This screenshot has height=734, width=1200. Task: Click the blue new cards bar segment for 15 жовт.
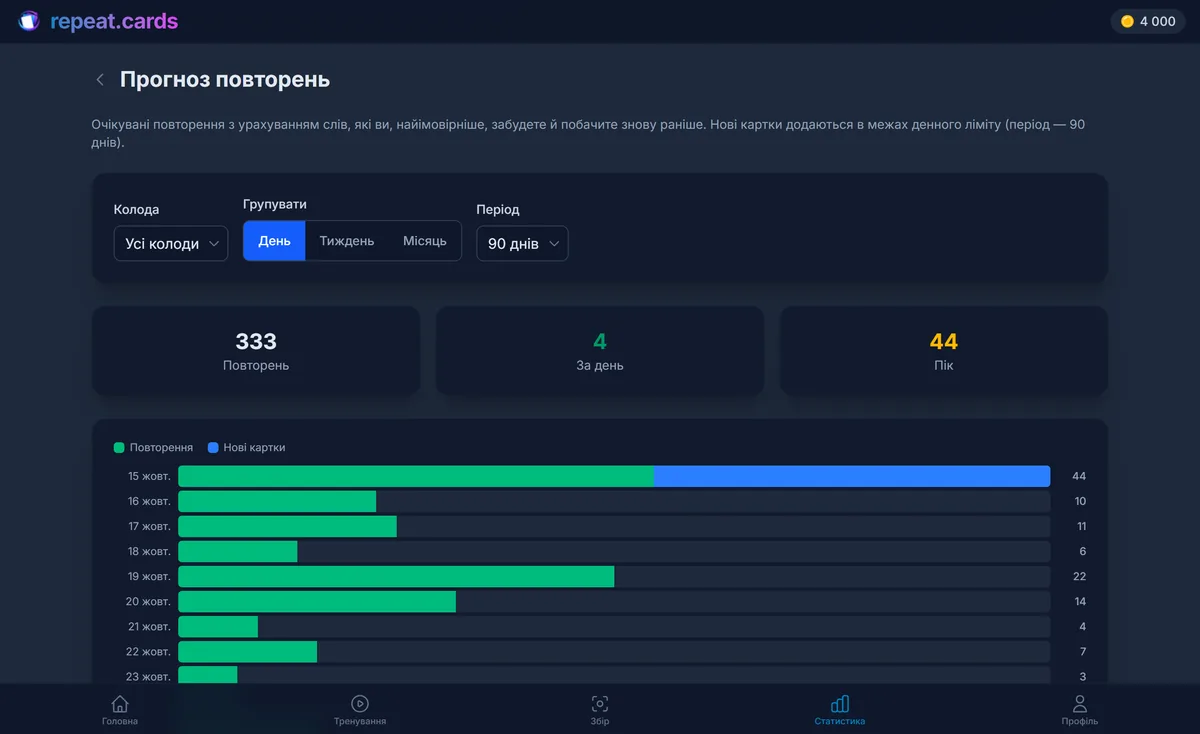852,476
